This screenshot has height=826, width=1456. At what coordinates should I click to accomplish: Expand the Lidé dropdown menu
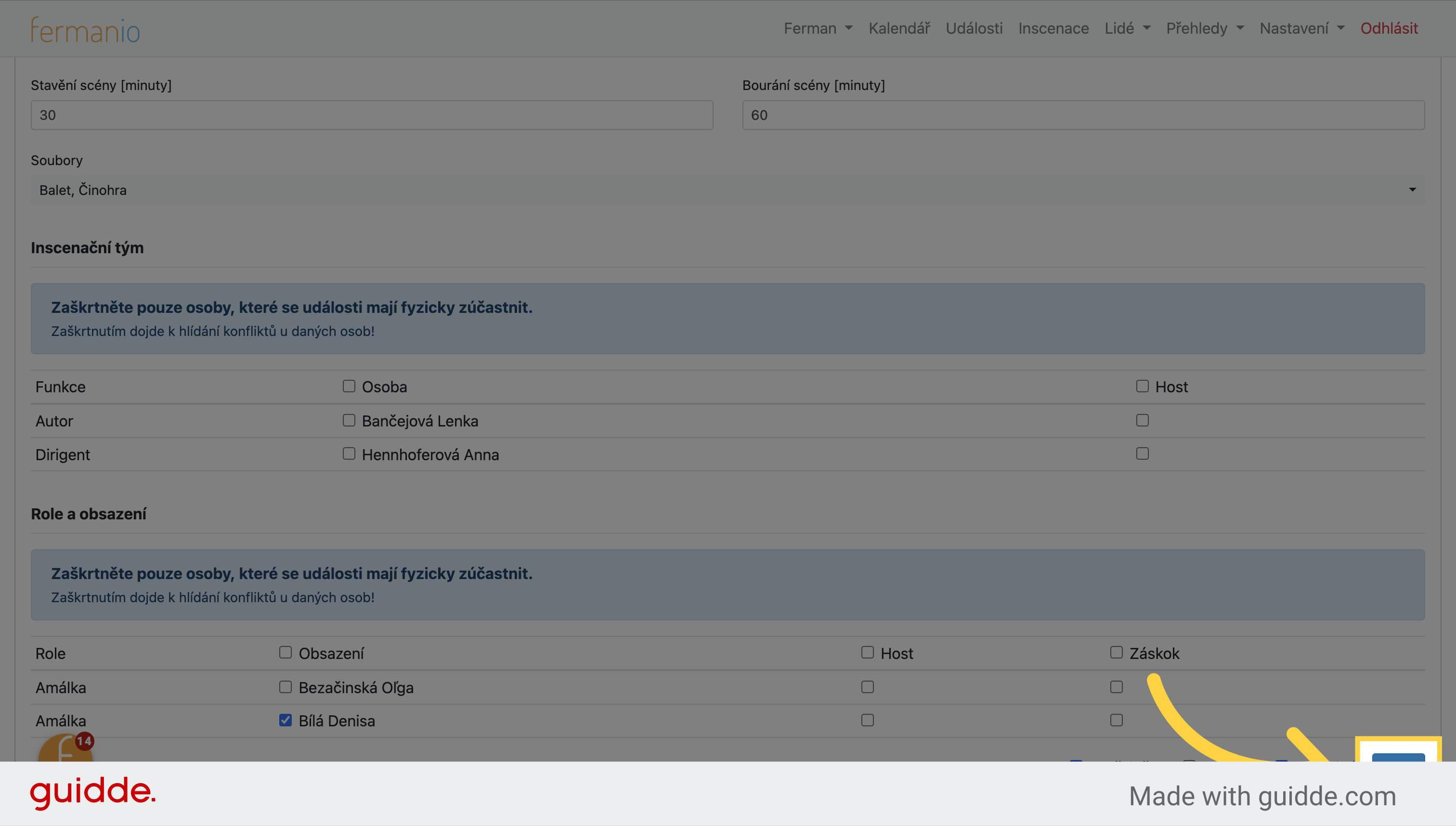pyautogui.click(x=1127, y=28)
